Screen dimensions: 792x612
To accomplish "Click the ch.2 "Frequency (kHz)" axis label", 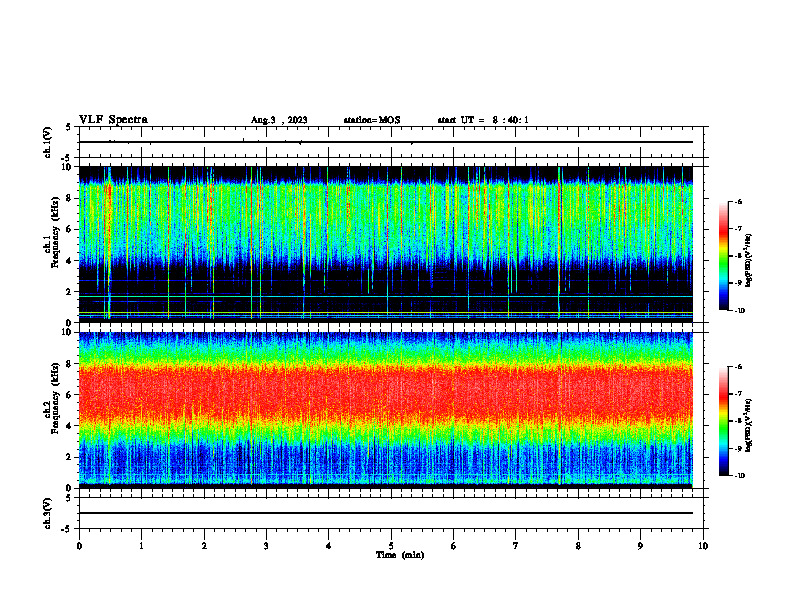I will click(55, 397).
